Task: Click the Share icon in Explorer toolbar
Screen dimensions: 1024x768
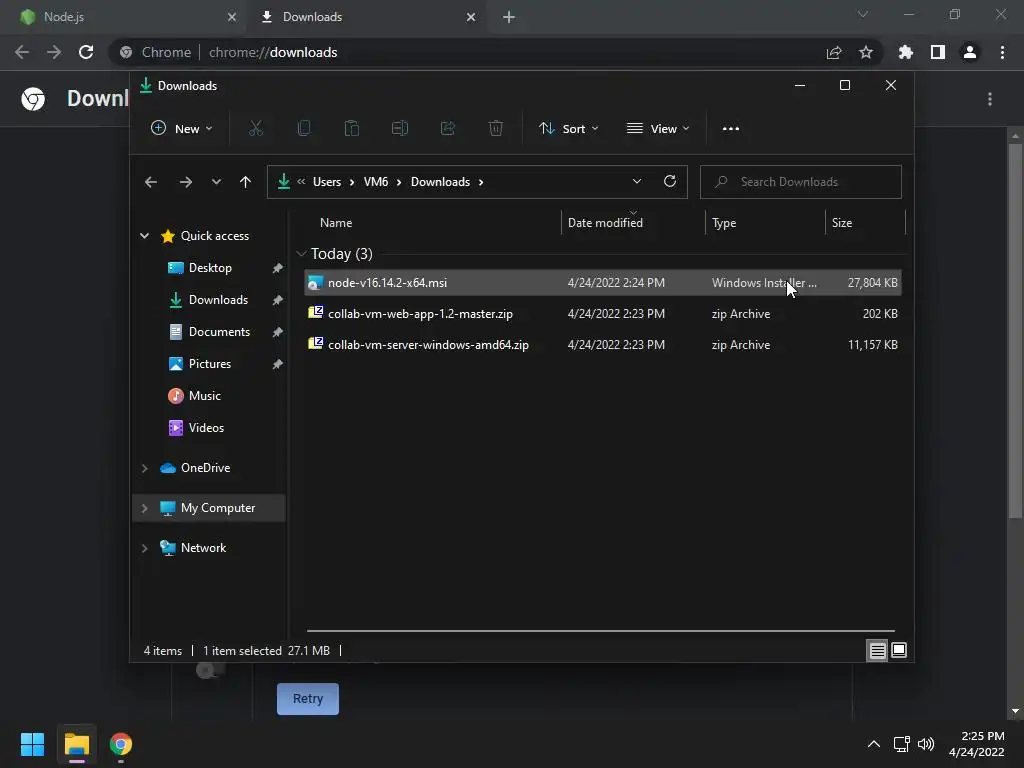Action: 448,129
